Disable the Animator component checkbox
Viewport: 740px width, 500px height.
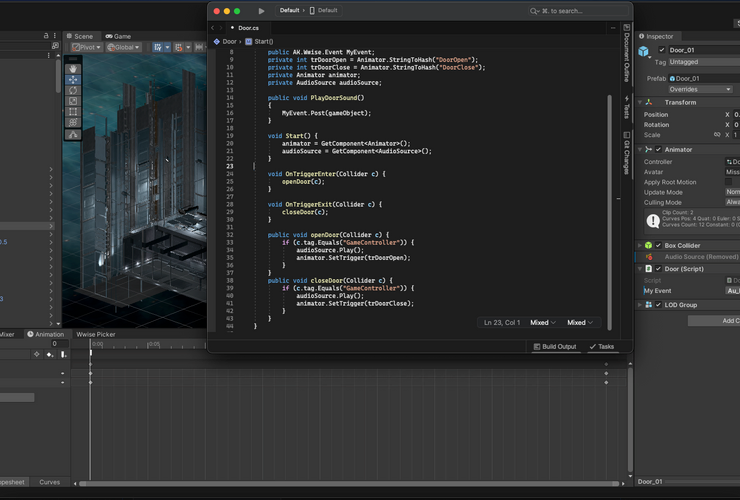(x=658, y=149)
